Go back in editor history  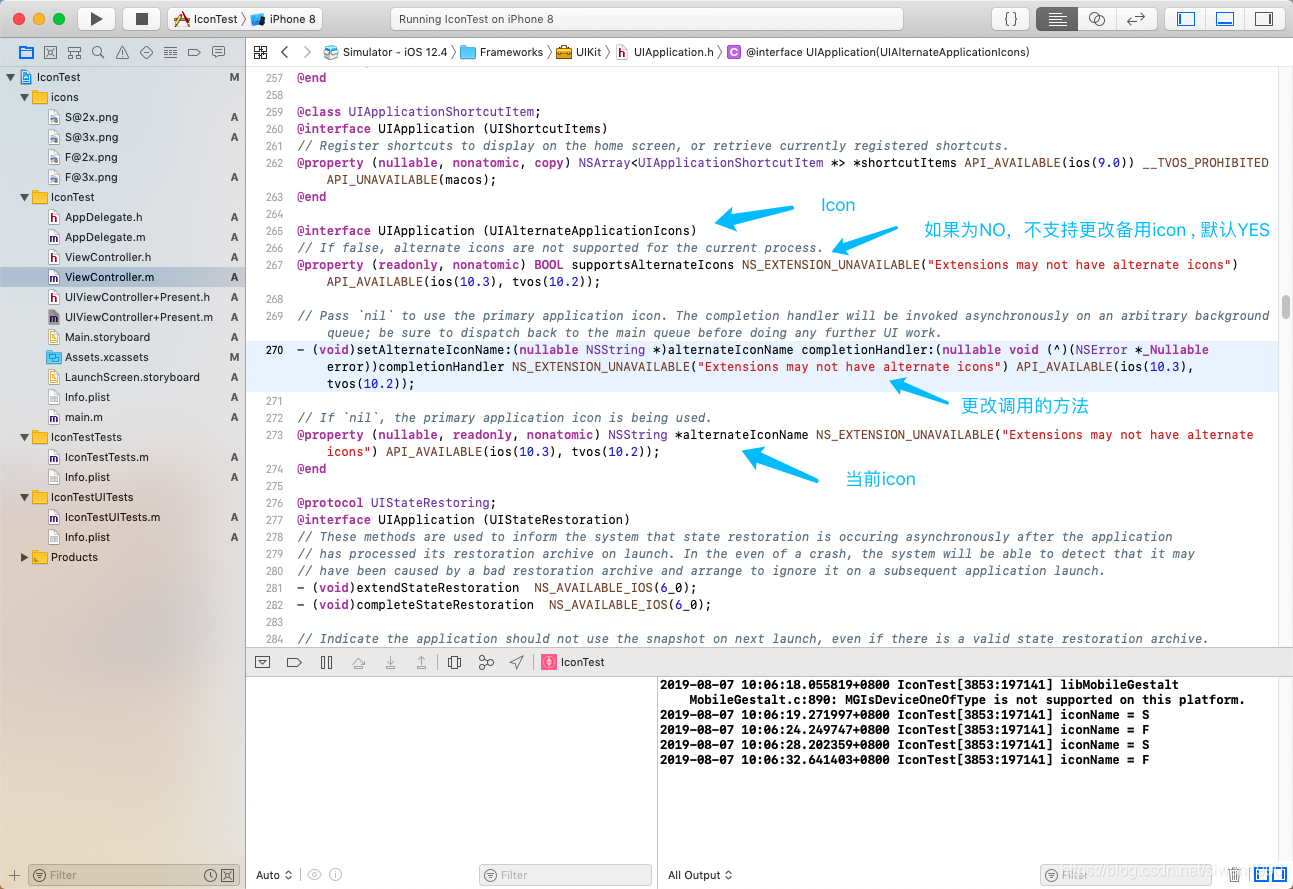[285, 52]
